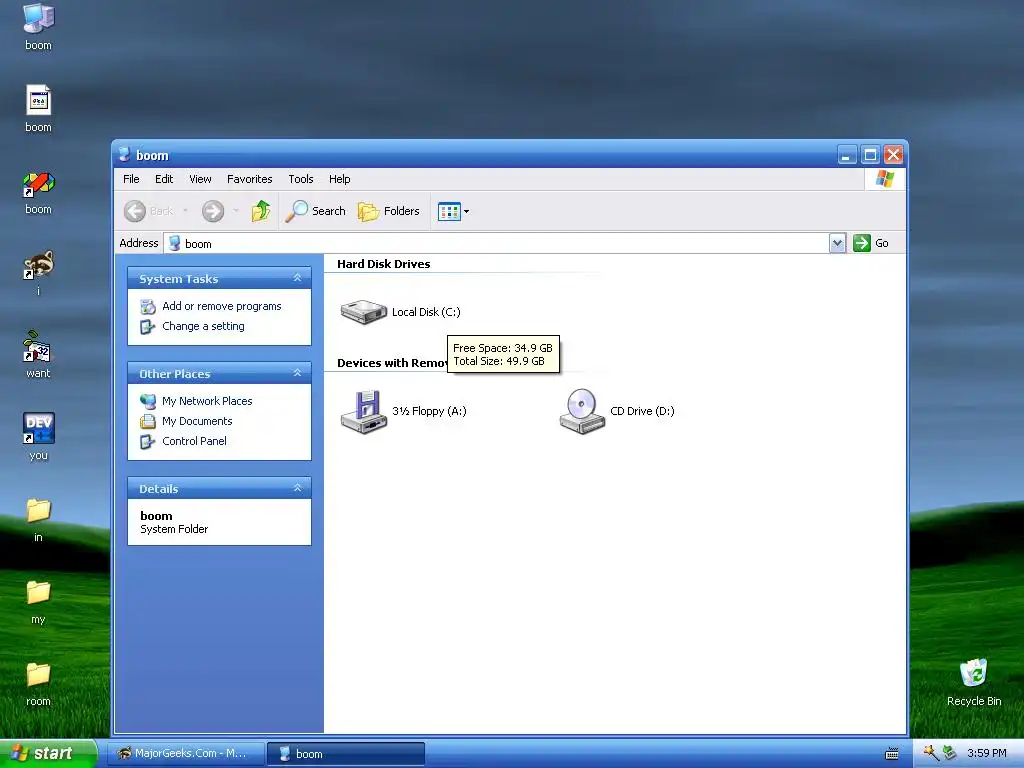Collapse the Other Places panel
Image resolution: width=1024 pixels, height=768 pixels.
297,374
